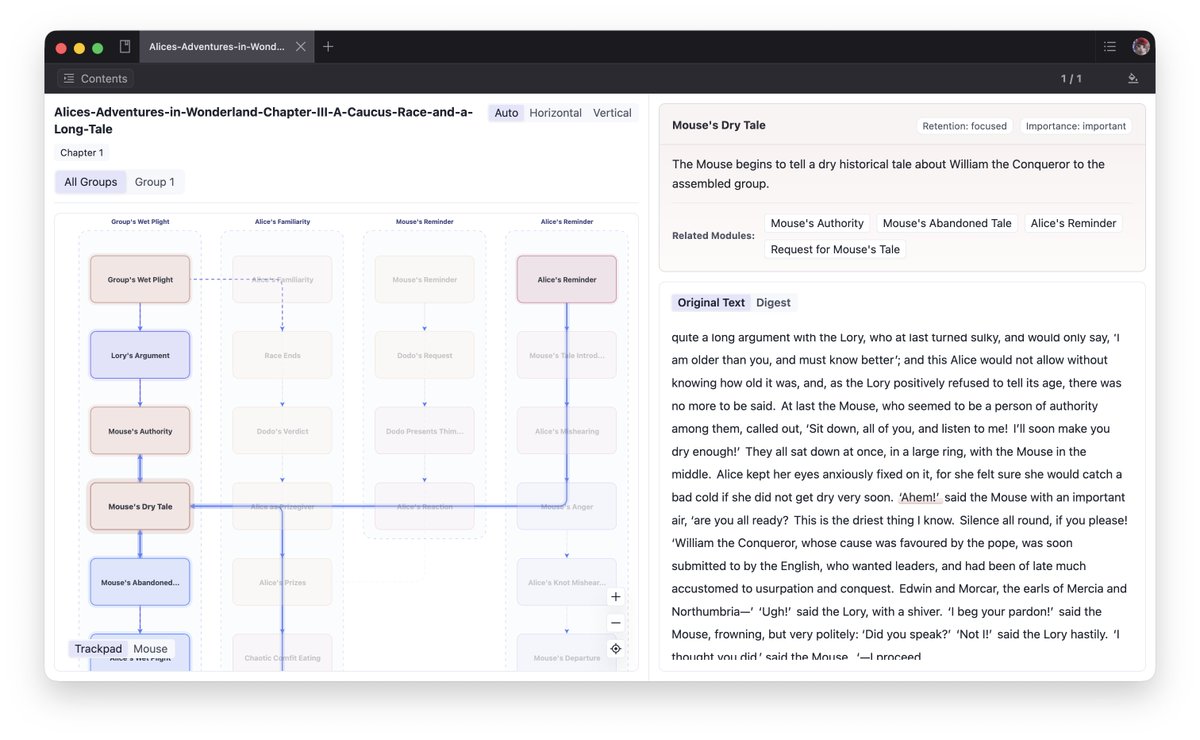Open the Contents panel
The width and height of the screenshot is (1200, 740).
95,78
